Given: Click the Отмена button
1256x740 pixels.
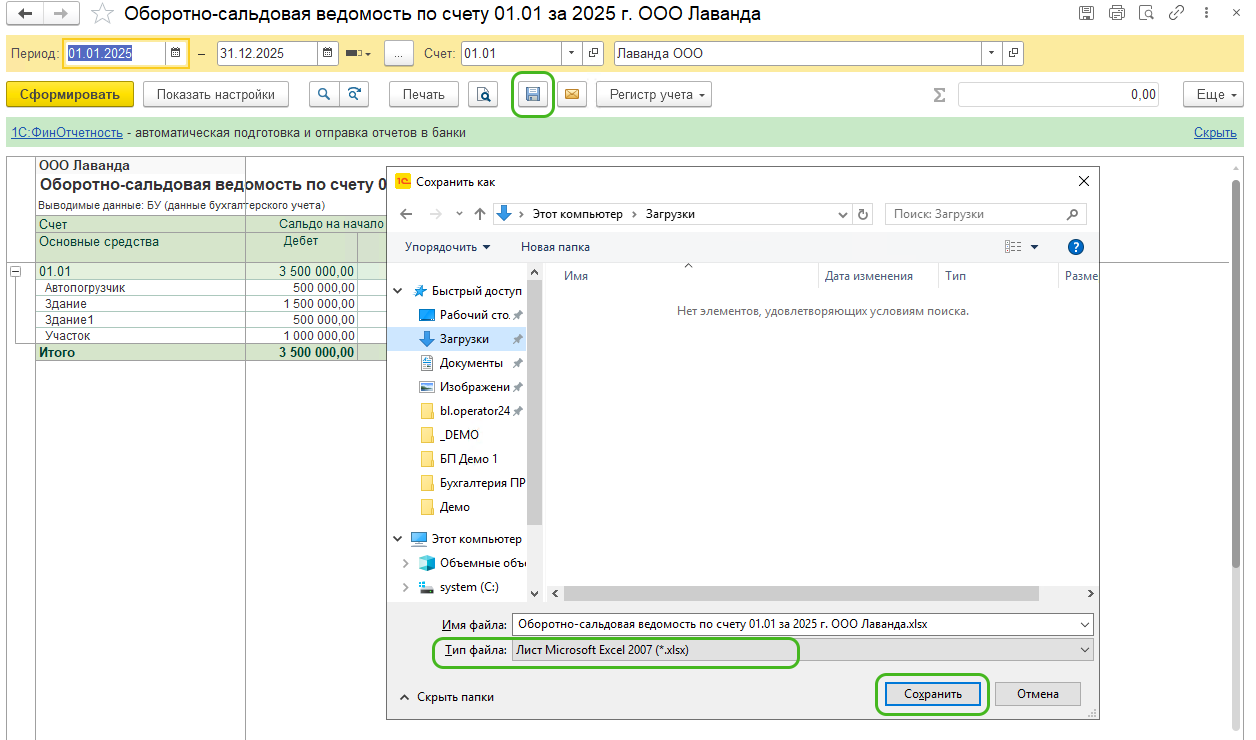Looking at the screenshot, I should pyautogui.click(x=1038, y=694).
